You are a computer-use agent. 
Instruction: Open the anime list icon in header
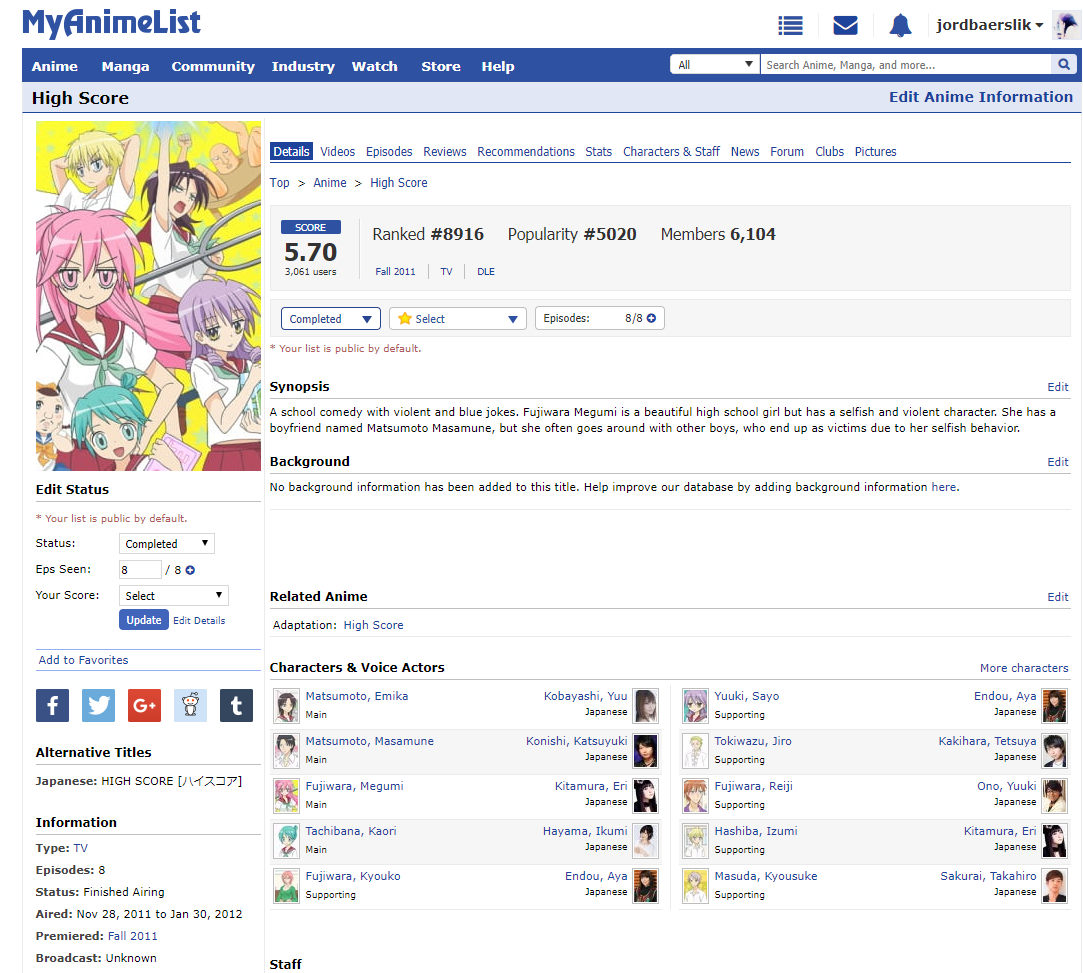(790, 26)
